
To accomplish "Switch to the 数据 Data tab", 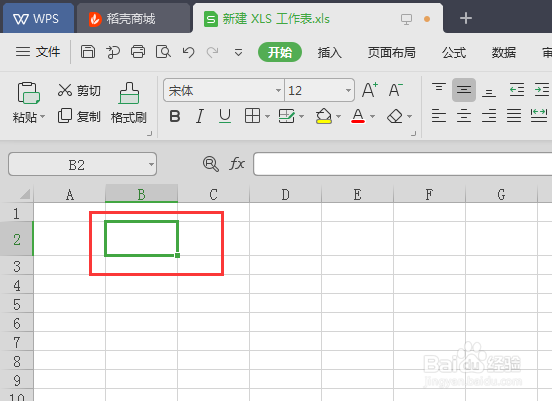I will [x=504, y=52].
